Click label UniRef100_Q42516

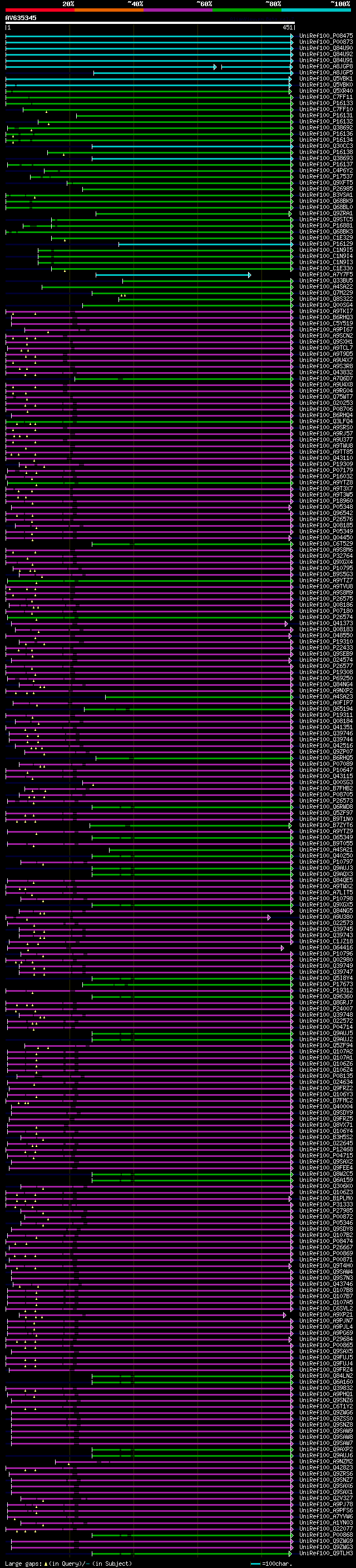326,746
